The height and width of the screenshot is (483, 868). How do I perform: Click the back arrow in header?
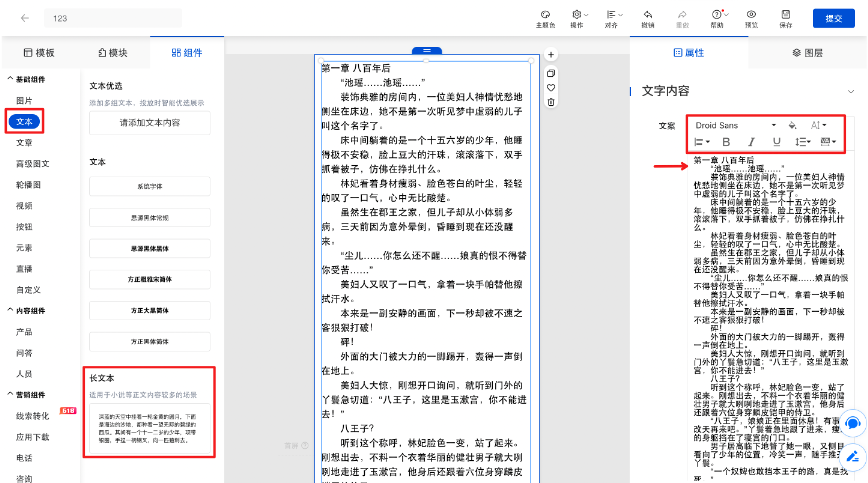click(x=24, y=18)
